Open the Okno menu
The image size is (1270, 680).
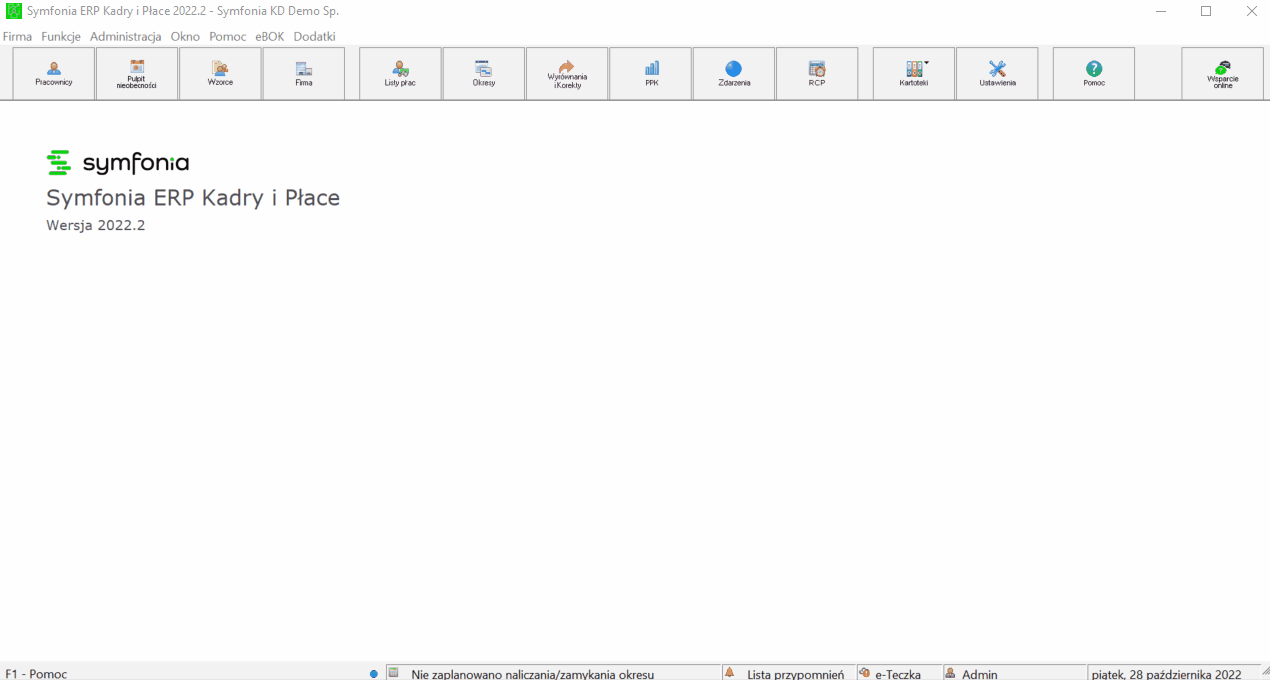tap(185, 36)
